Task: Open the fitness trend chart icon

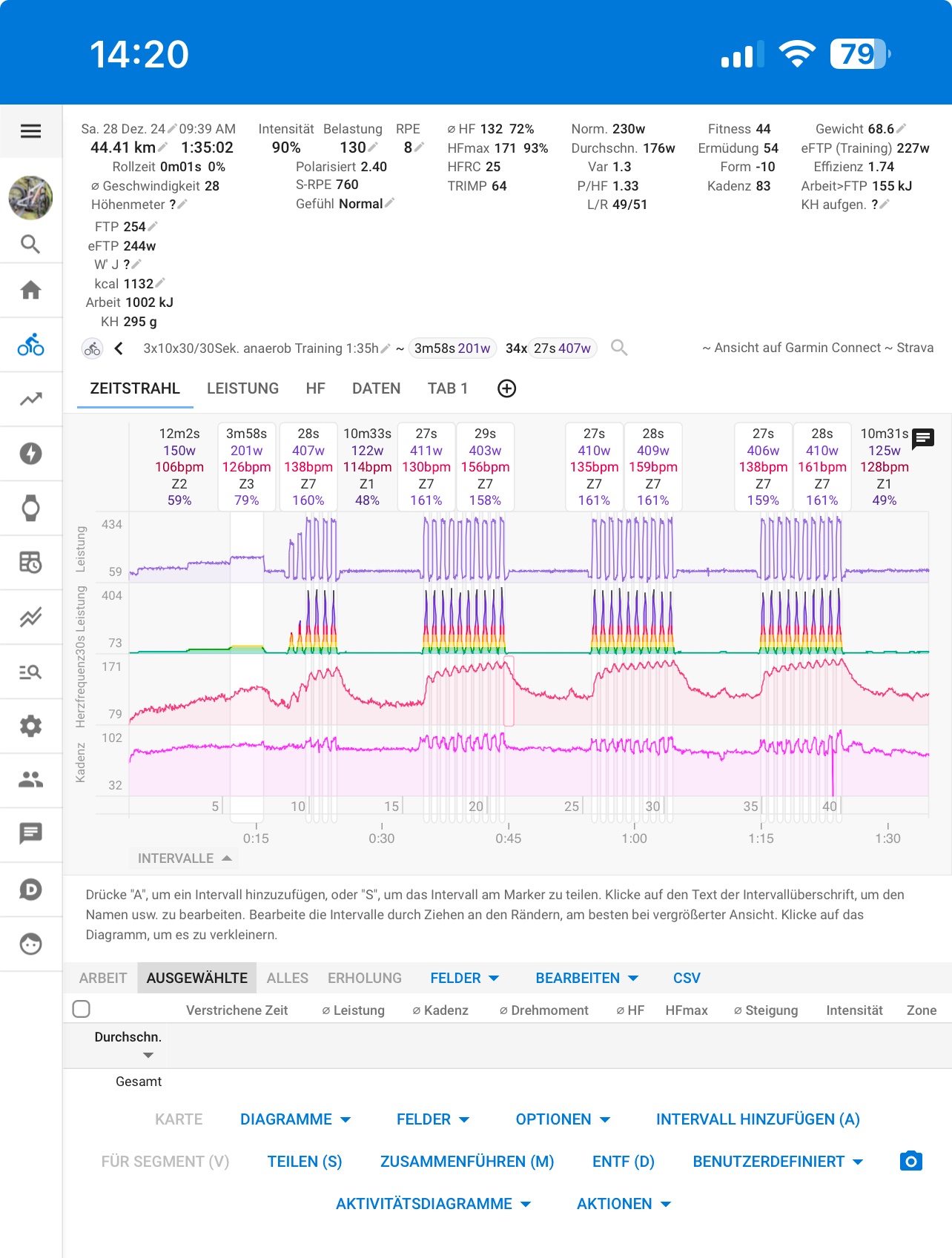Action: pos(30,399)
